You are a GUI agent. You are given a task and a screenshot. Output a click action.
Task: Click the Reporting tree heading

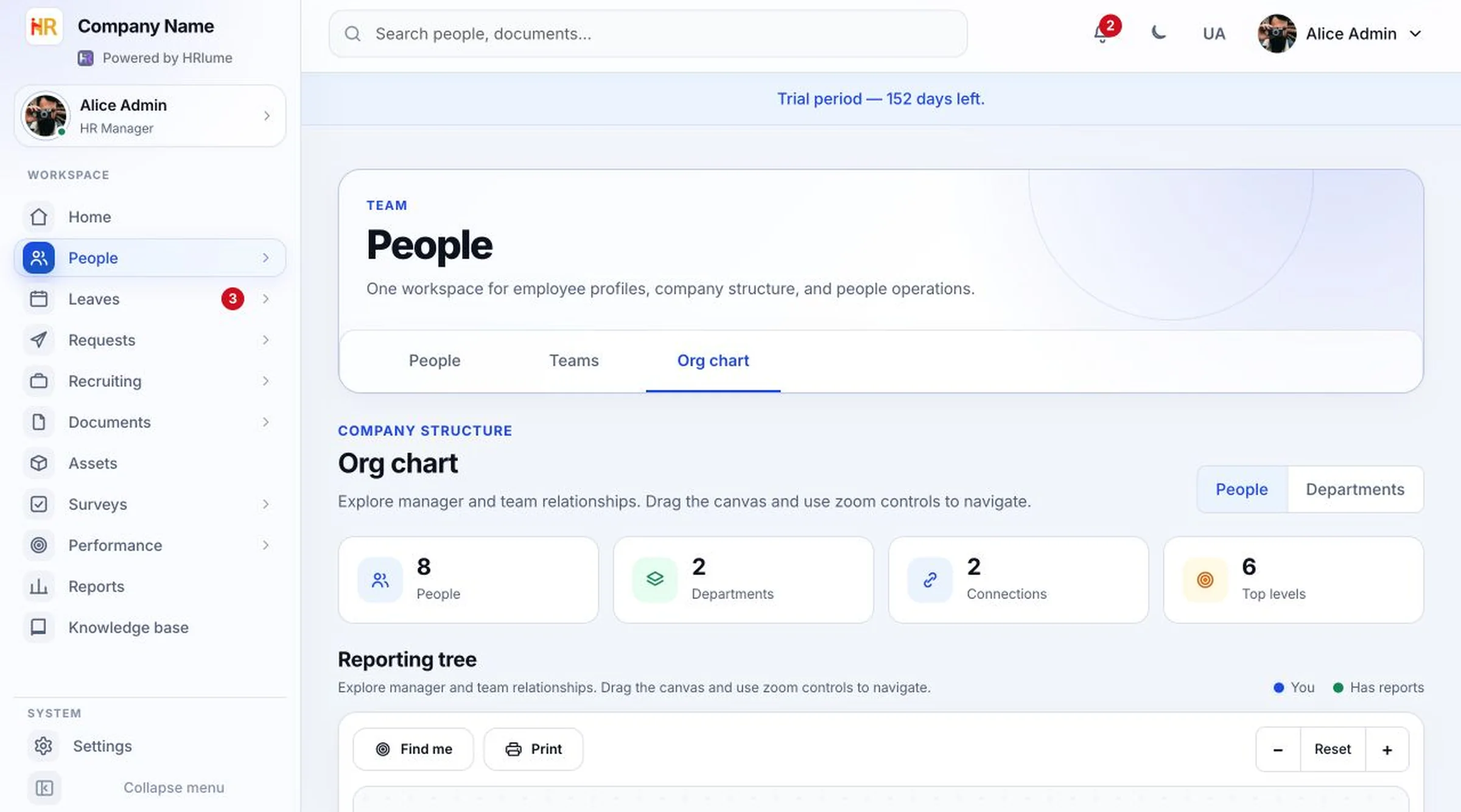pos(407,659)
